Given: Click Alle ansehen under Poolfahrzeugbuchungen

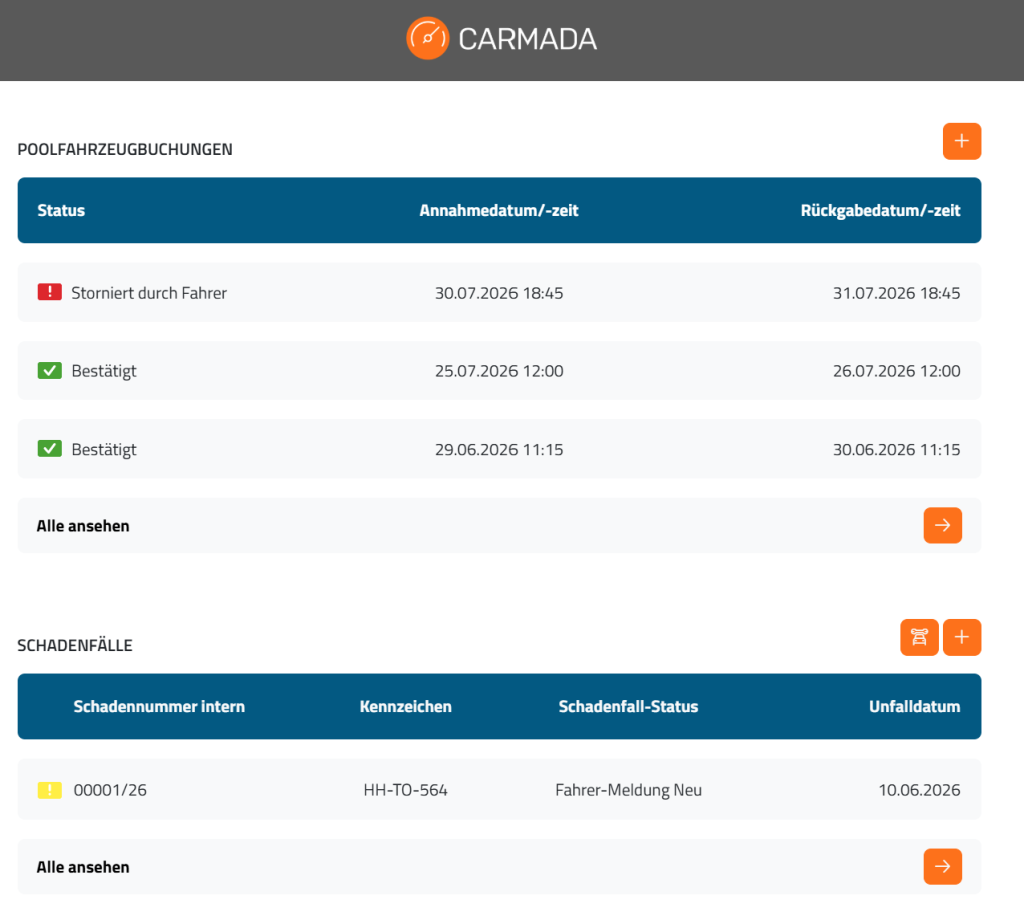Looking at the screenshot, I should click(83, 526).
